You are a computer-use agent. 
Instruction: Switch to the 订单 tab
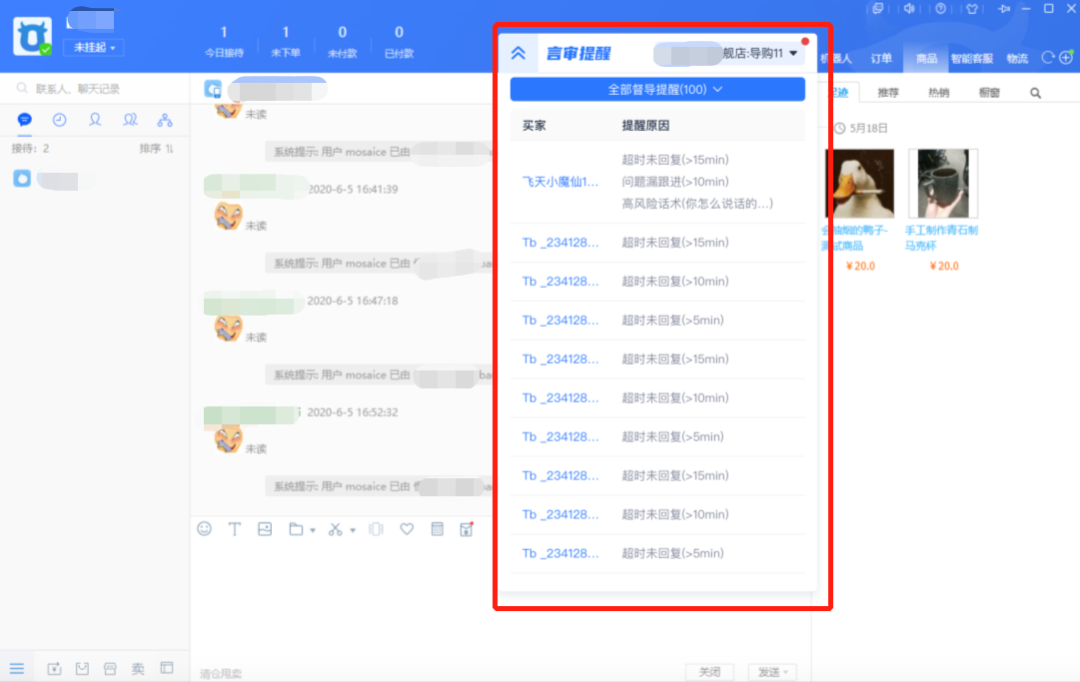pyautogui.click(x=881, y=59)
